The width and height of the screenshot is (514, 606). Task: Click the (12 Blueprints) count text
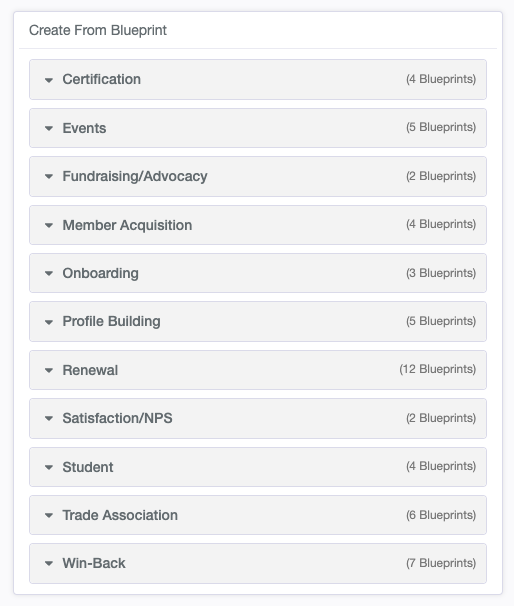[x=437, y=369]
